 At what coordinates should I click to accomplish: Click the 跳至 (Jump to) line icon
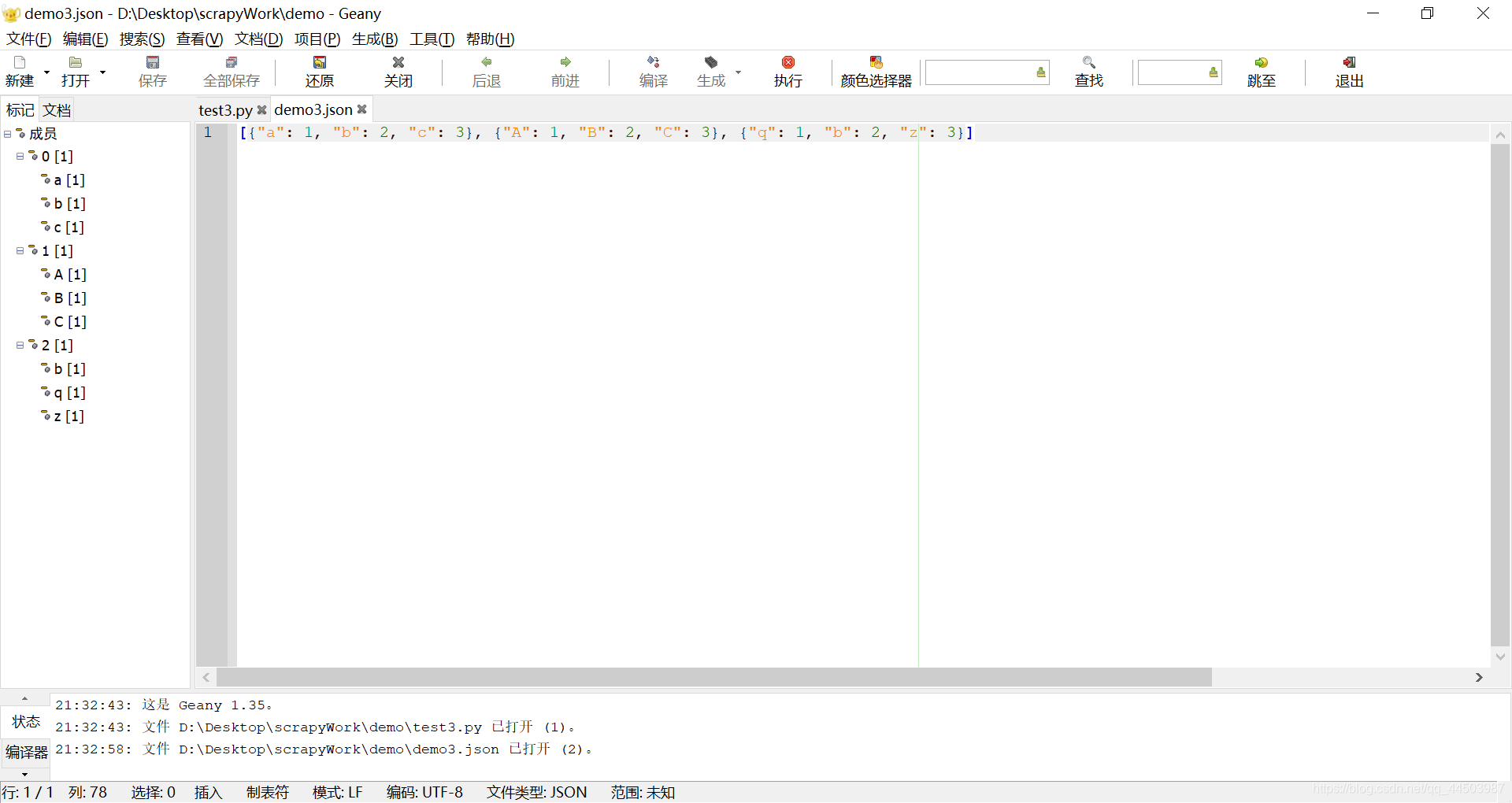[x=1262, y=72]
